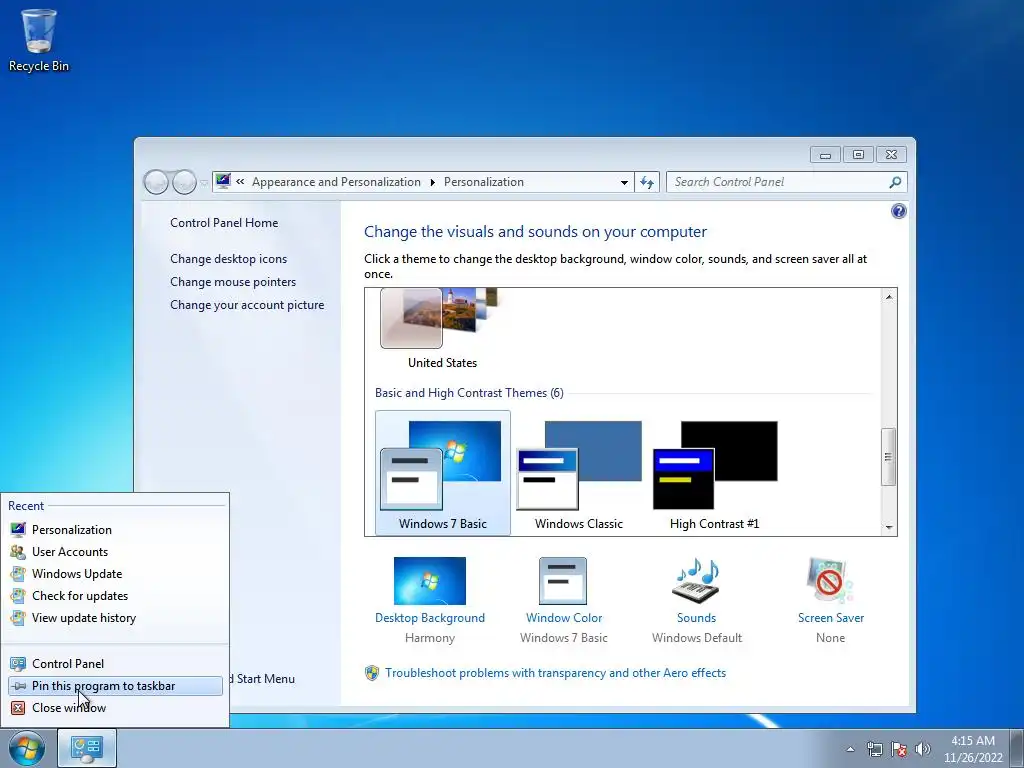Click the refresh button beside address bar
The width and height of the screenshot is (1024, 768).
coord(647,182)
